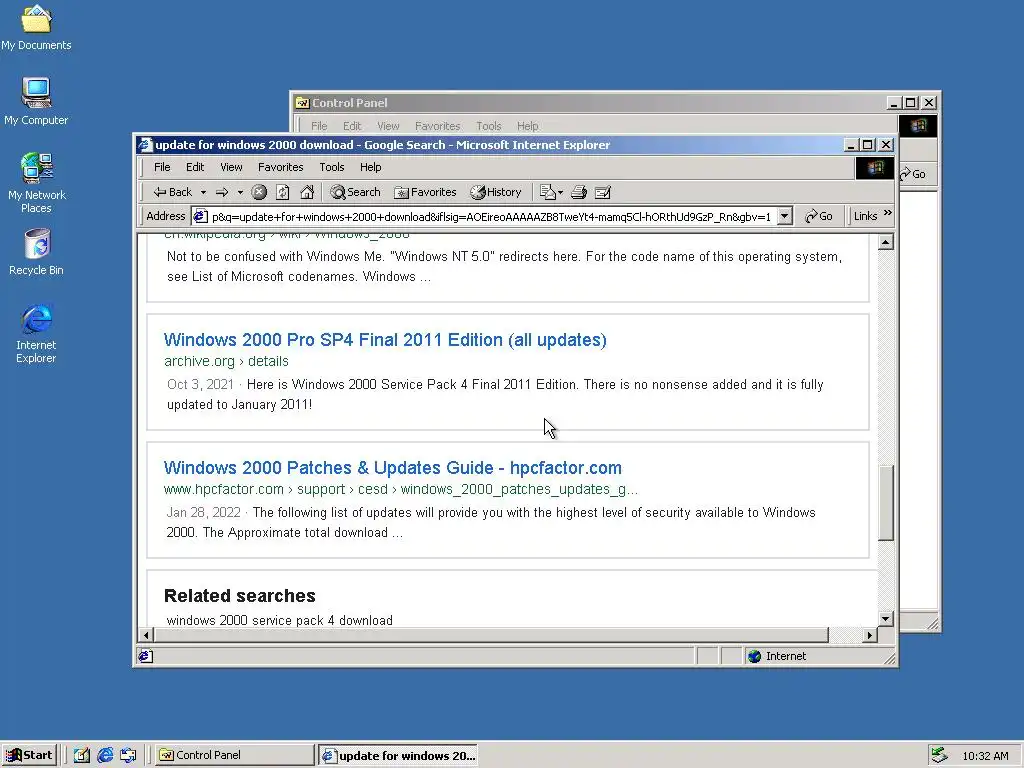The height and width of the screenshot is (768, 1024).
Task: Open Windows 2000 Pro SP4 Final 2011 Edition link
Action: (385, 340)
